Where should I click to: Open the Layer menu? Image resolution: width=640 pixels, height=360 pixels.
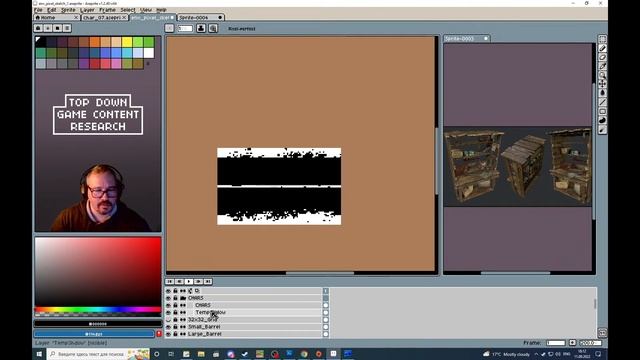coord(87,10)
